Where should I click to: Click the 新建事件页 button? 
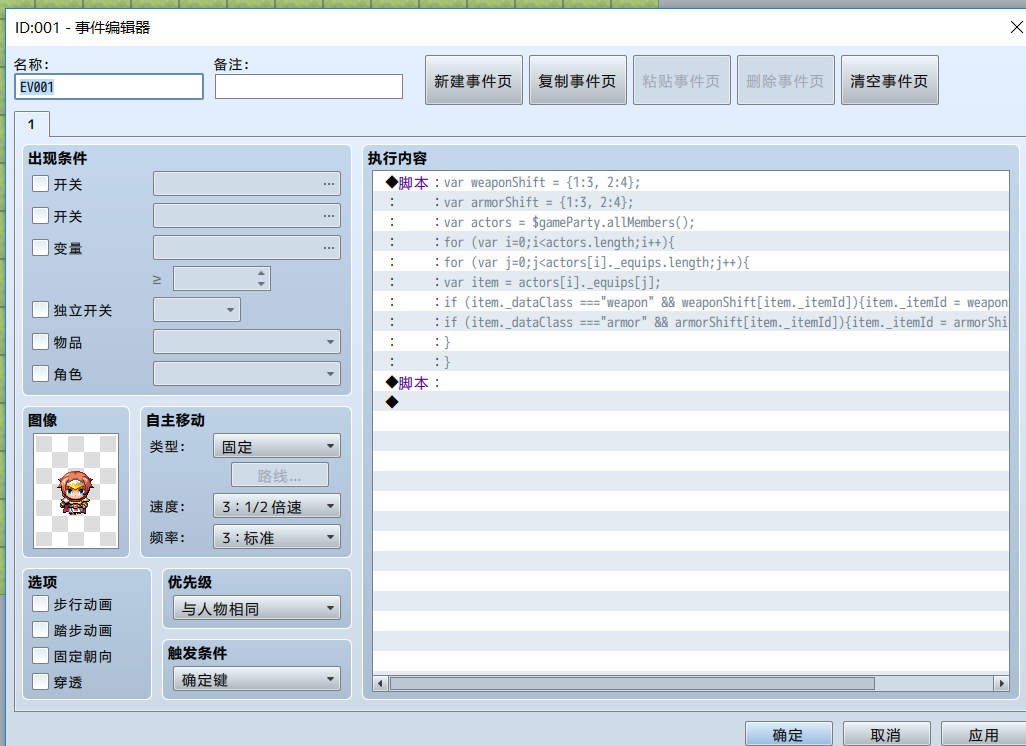(x=474, y=80)
